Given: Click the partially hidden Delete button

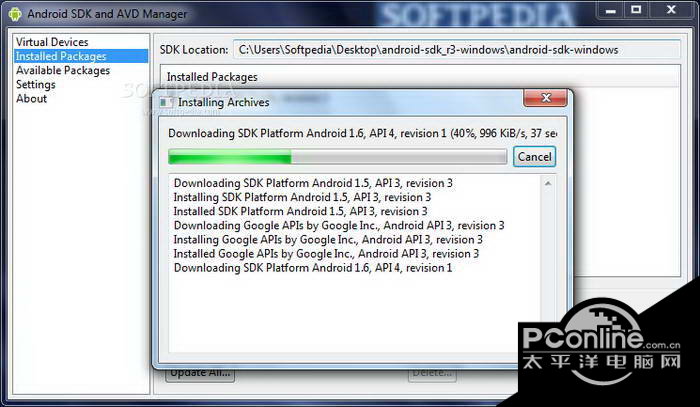Looking at the screenshot, I should tap(432, 374).
